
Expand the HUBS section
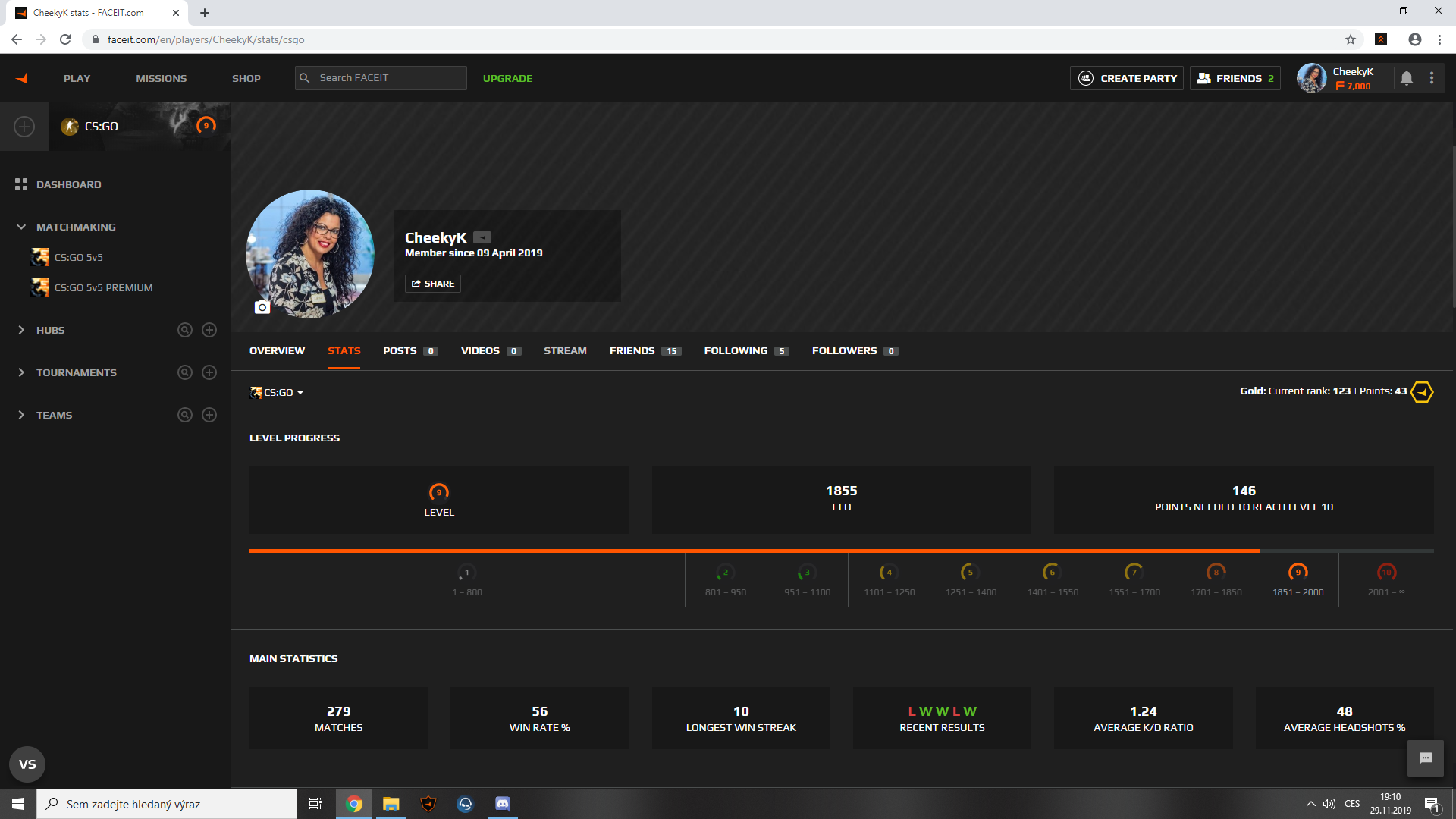click(x=21, y=330)
